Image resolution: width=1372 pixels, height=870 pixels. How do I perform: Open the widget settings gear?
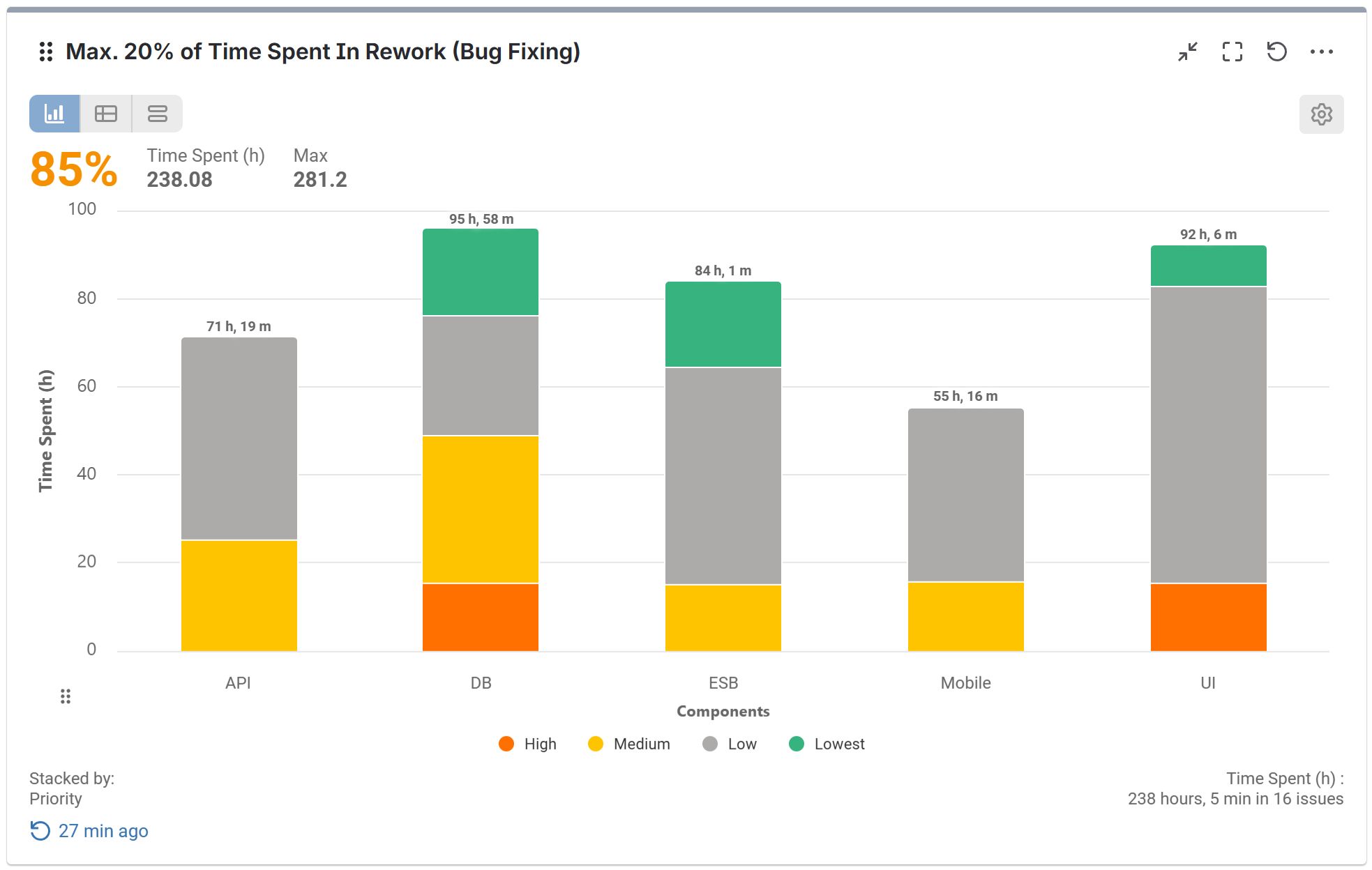pyautogui.click(x=1322, y=114)
